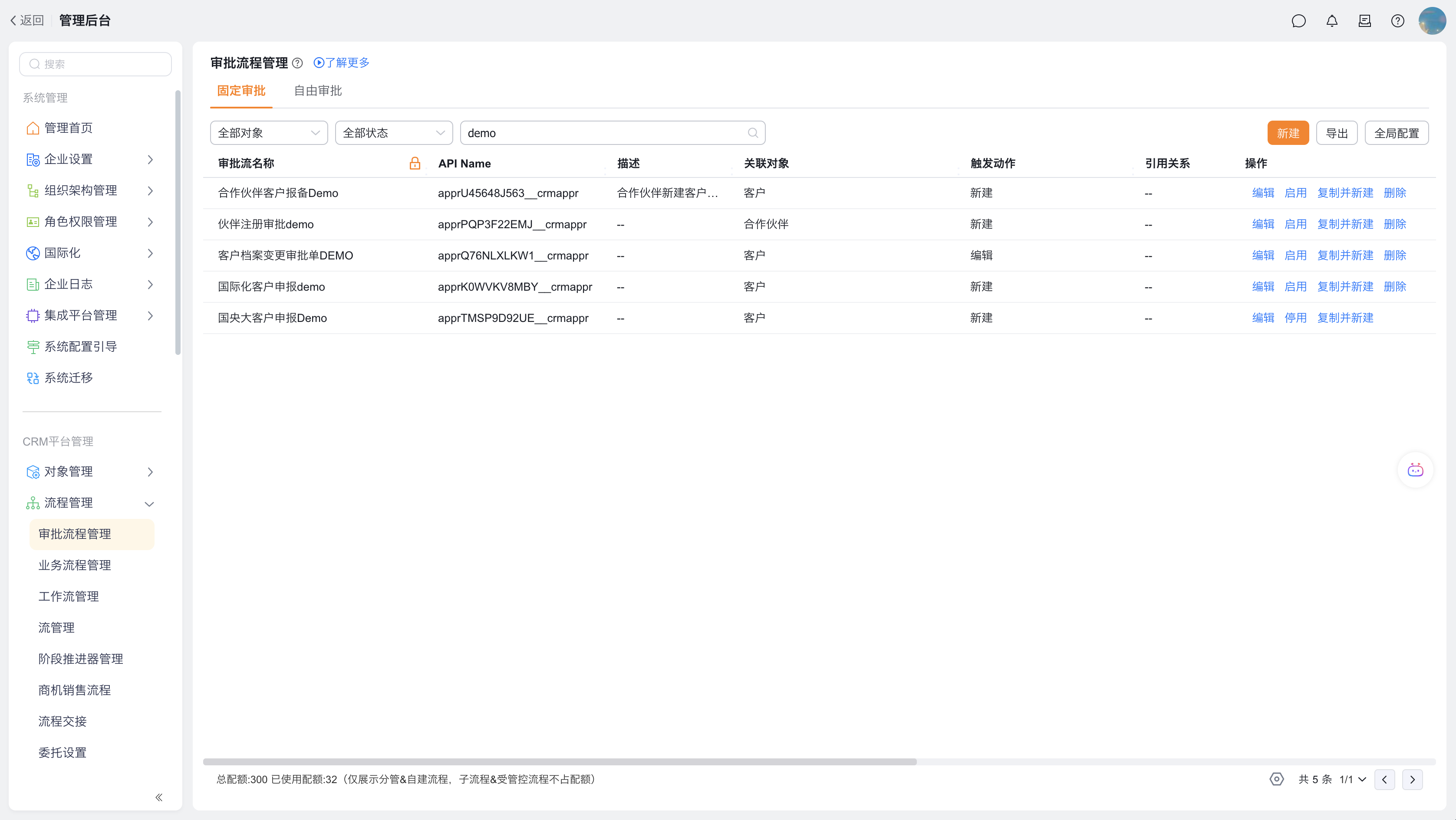Open the 全部对象 dropdown filter
The image size is (1456, 820).
pyautogui.click(x=268, y=133)
